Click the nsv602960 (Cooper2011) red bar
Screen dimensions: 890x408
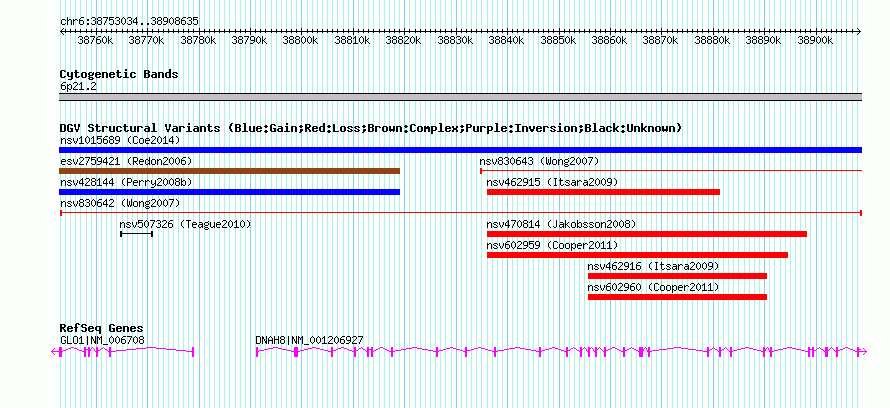(x=677, y=297)
